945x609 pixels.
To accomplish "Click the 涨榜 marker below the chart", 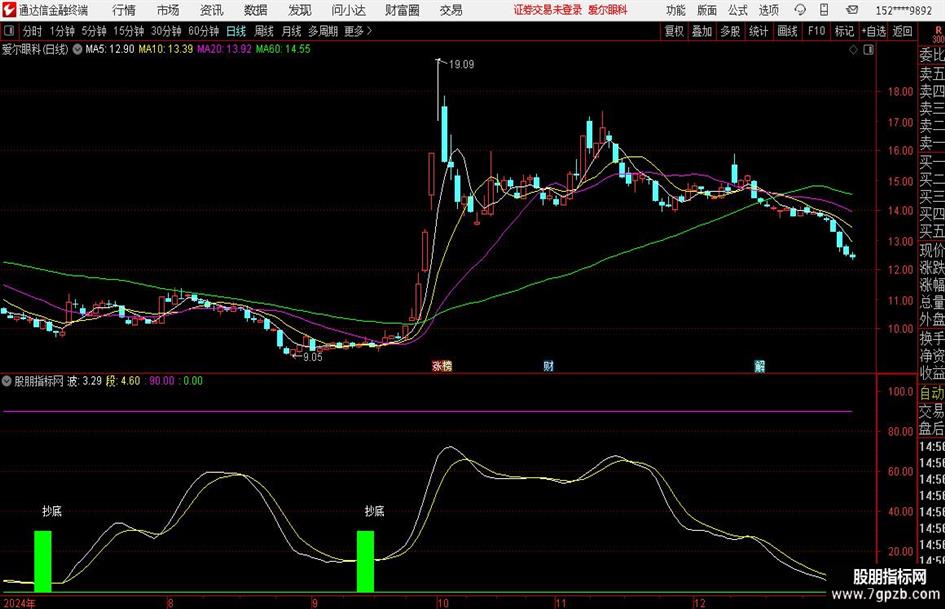I will click(x=442, y=366).
